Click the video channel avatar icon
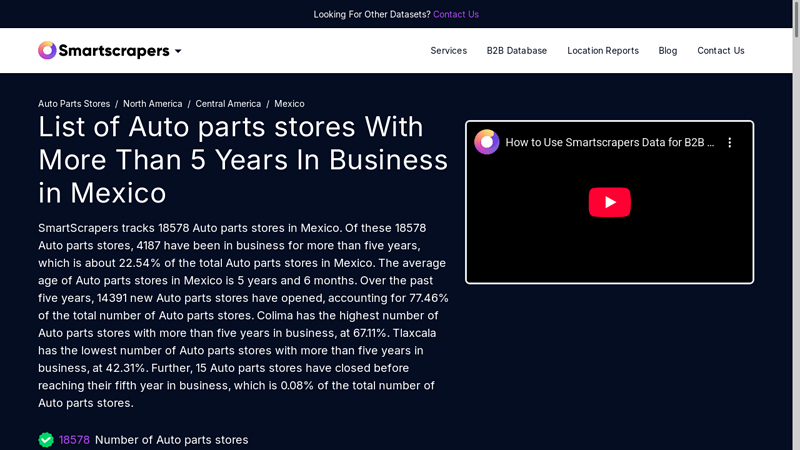Image resolution: width=800 pixels, height=450 pixels. (x=487, y=142)
